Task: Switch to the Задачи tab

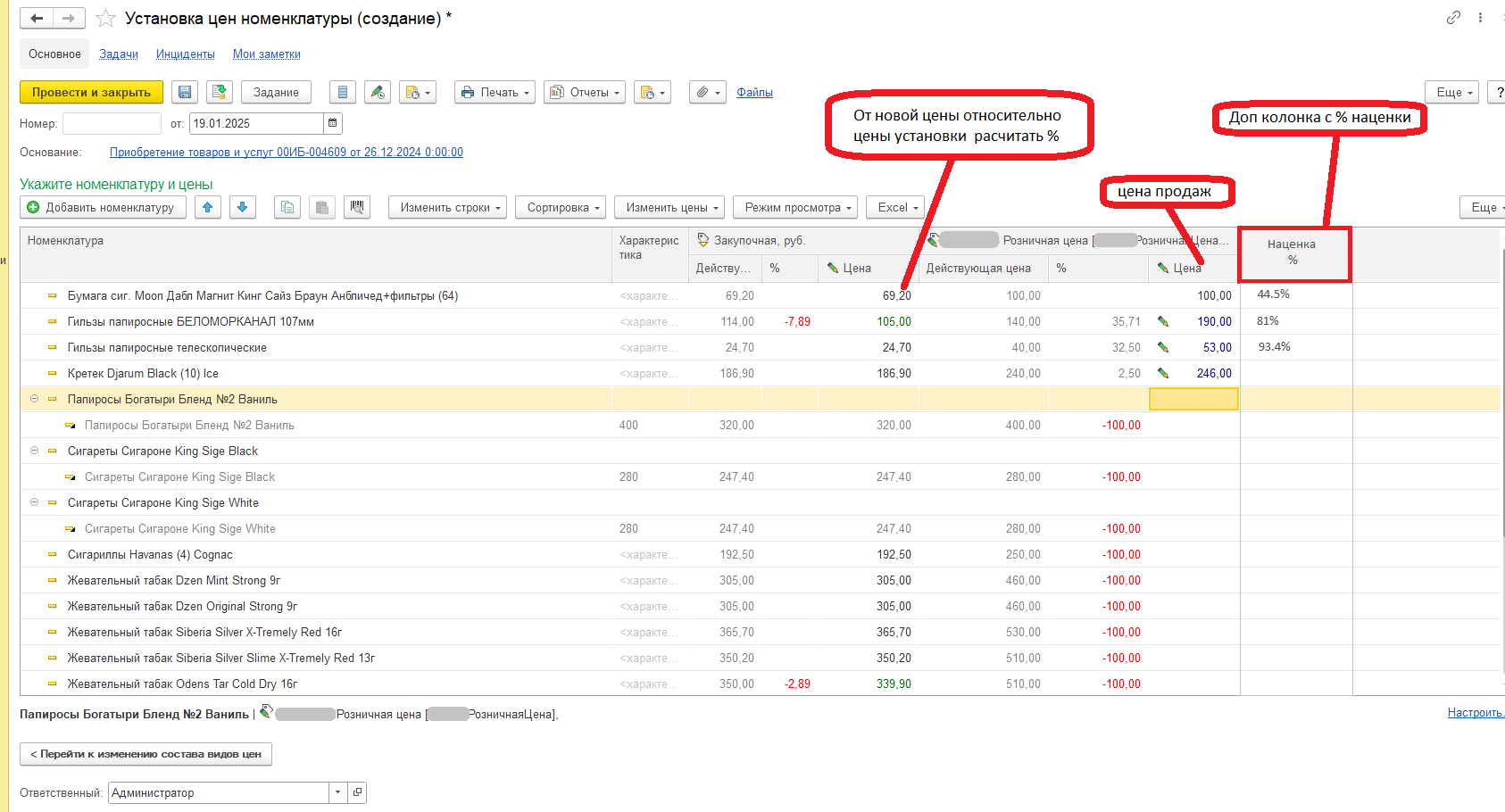Action: tap(119, 54)
